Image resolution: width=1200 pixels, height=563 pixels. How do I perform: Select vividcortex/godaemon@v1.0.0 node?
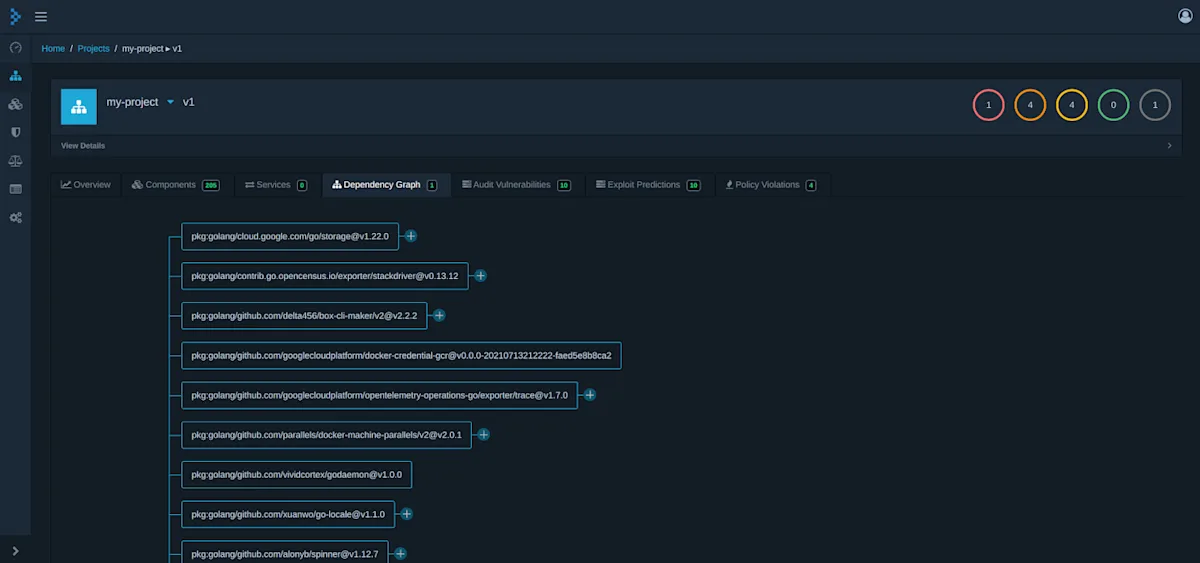tap(297, 474)
